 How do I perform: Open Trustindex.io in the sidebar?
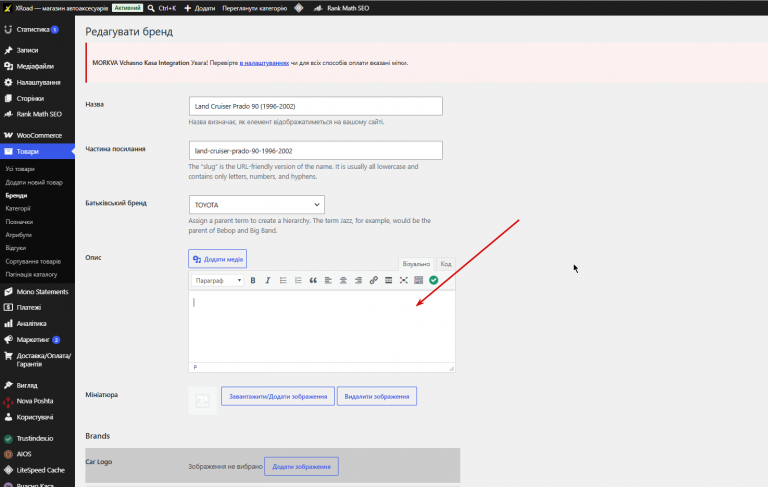coord(37,438)
